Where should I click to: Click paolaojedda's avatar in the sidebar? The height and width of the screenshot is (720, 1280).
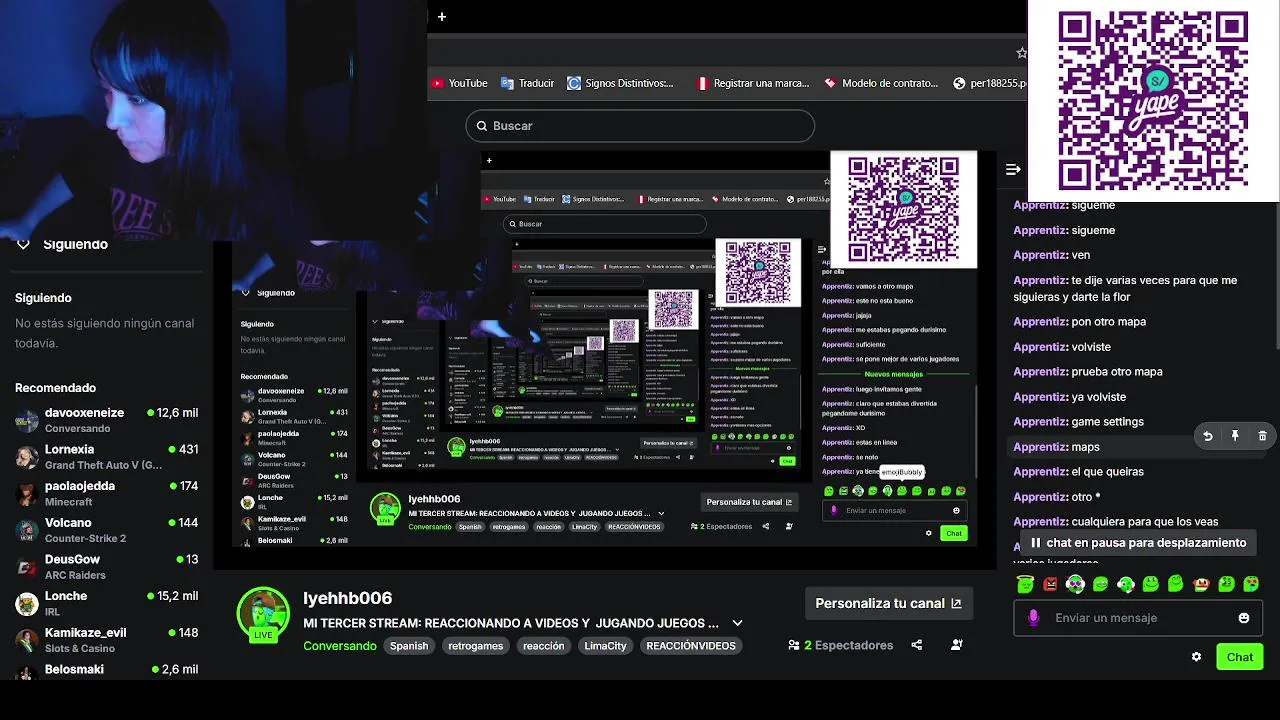point(27,493)
